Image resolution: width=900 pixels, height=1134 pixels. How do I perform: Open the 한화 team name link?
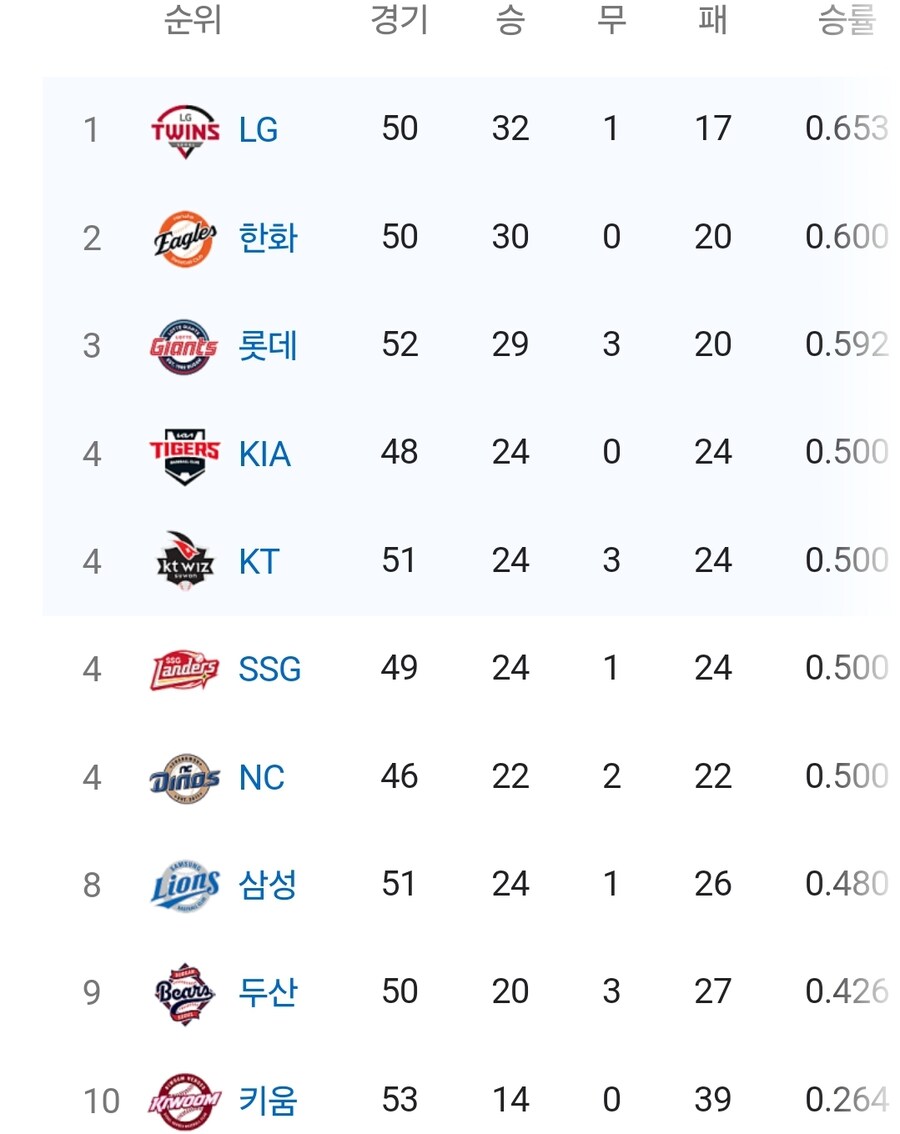point(268,238)
